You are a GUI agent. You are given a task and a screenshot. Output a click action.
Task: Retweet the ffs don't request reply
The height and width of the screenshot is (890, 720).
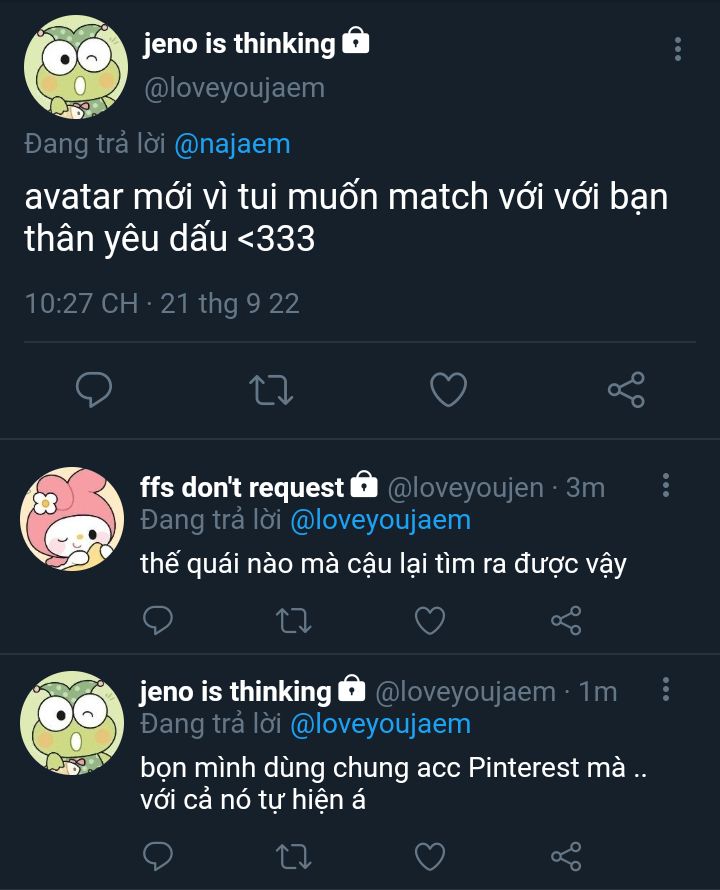294,621
